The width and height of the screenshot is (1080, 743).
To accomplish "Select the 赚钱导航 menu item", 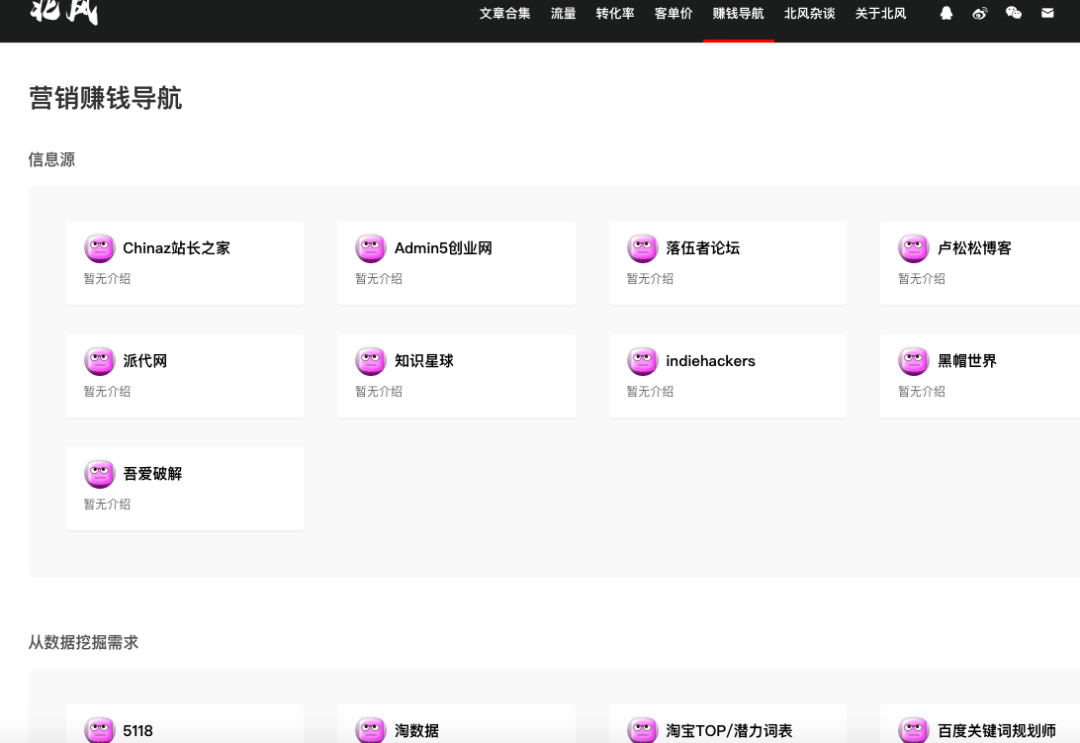I will (738, 14).
